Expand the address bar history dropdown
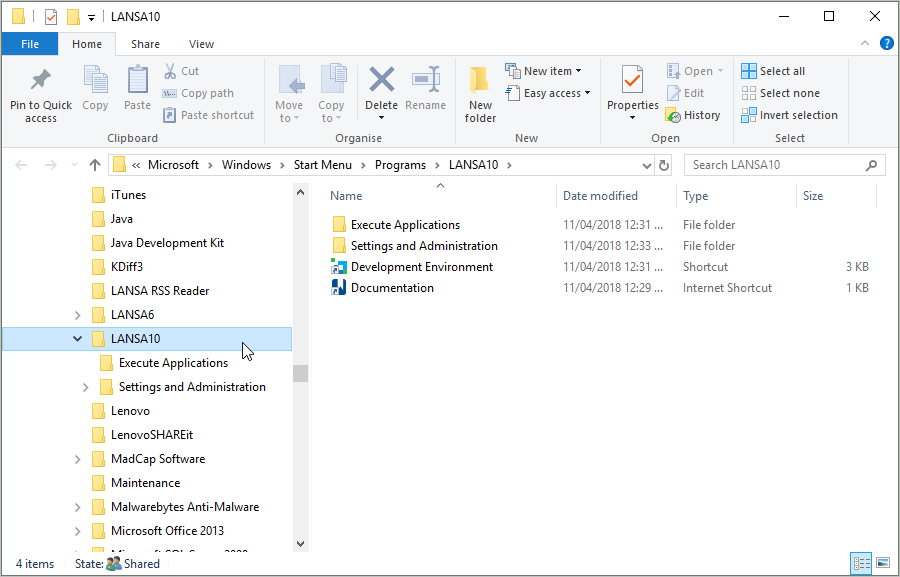Viewport: 900px width, 577px height. pos(646,166)
